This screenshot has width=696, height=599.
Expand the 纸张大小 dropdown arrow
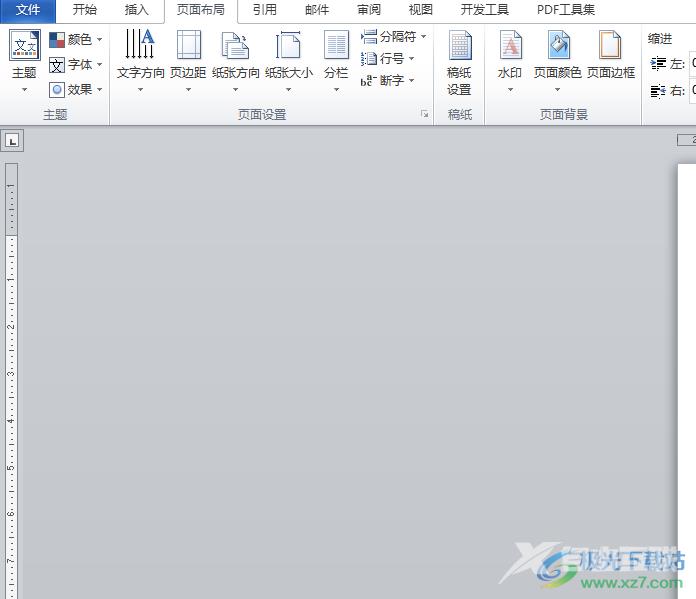288,90
